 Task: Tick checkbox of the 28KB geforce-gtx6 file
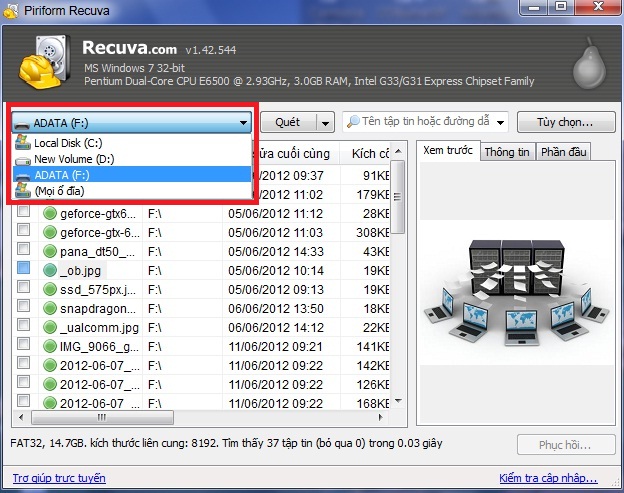(23, 211)
